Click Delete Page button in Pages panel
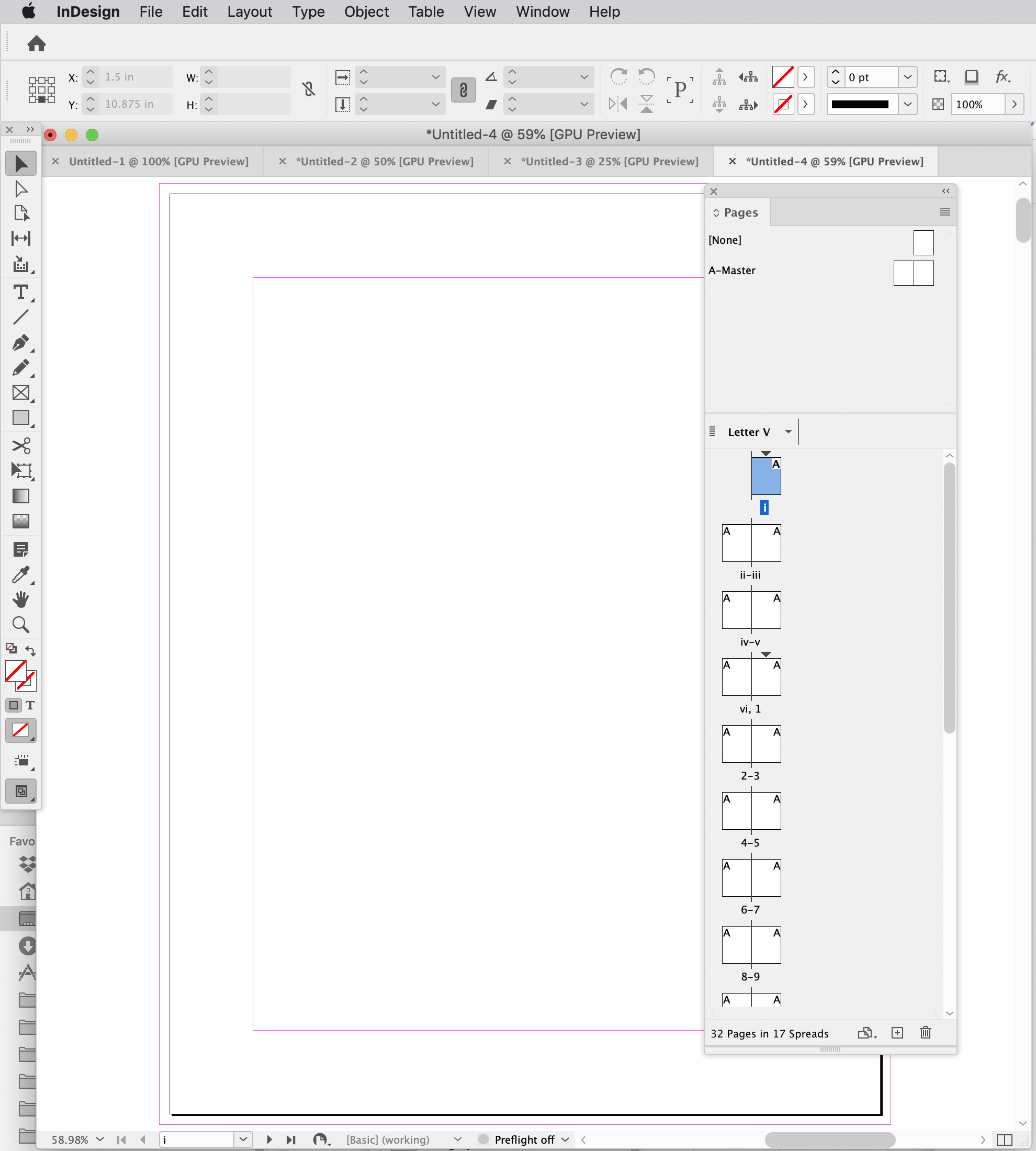 (x=924, y=1032)
